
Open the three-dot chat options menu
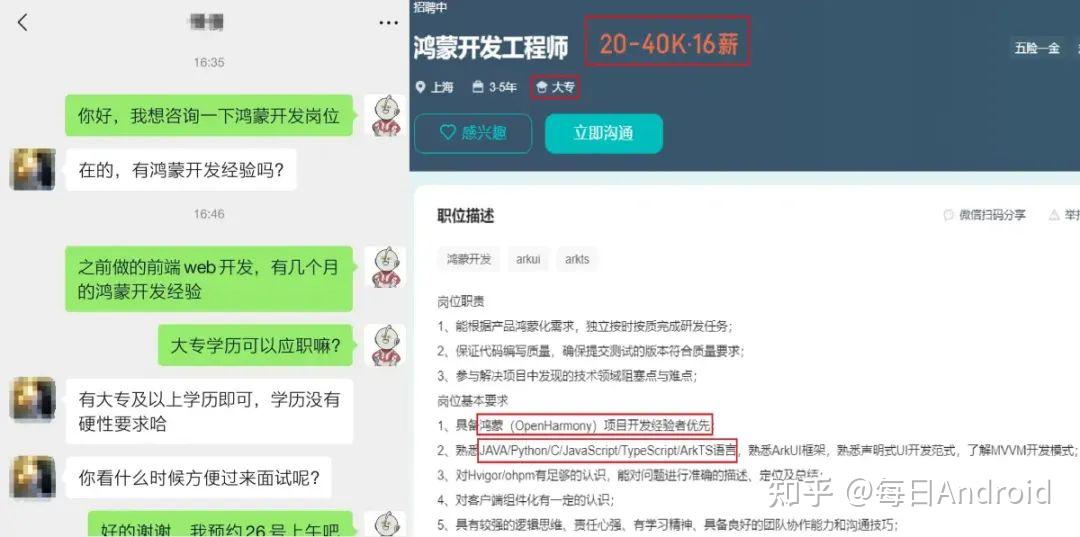point(388,23)
